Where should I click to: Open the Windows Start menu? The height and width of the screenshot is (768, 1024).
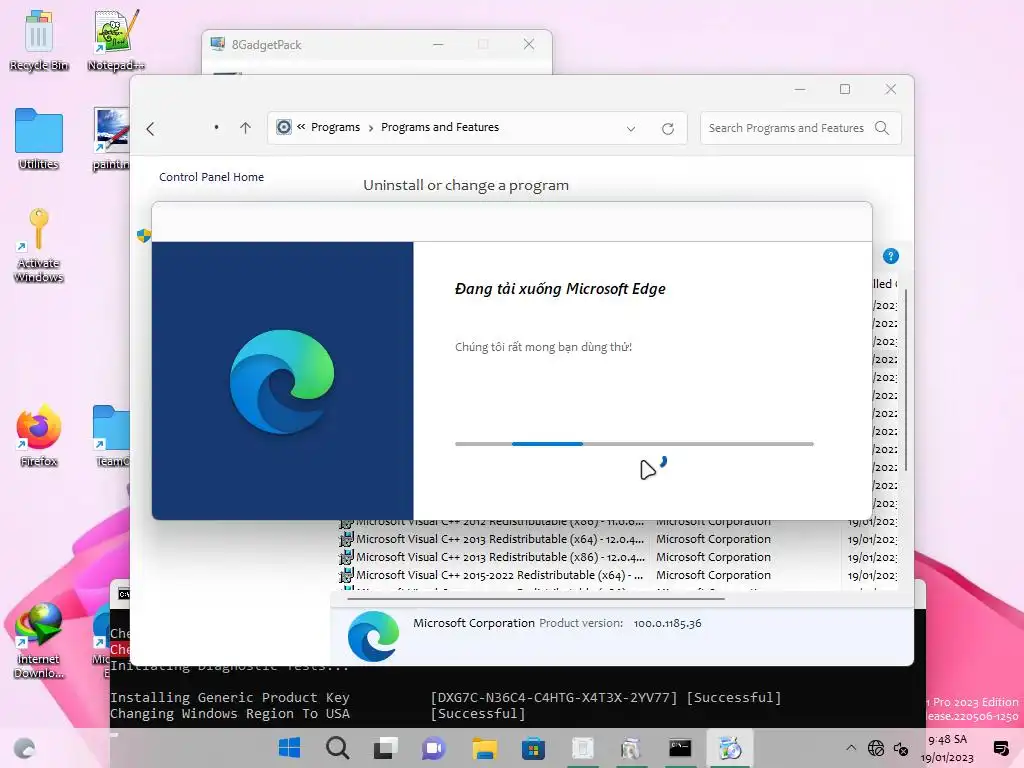pyautogui.click(x=289, y=748)
